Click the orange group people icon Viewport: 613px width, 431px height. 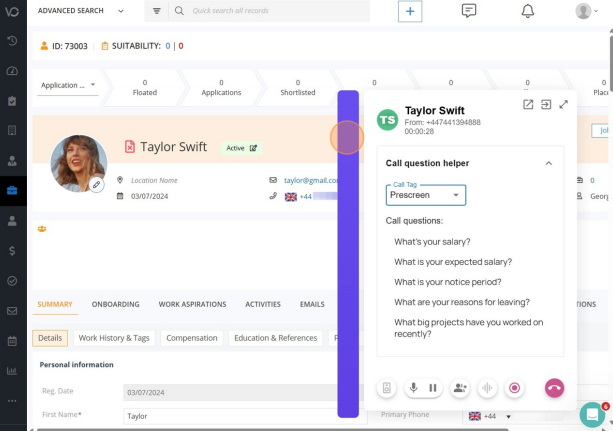click(42, 229)
